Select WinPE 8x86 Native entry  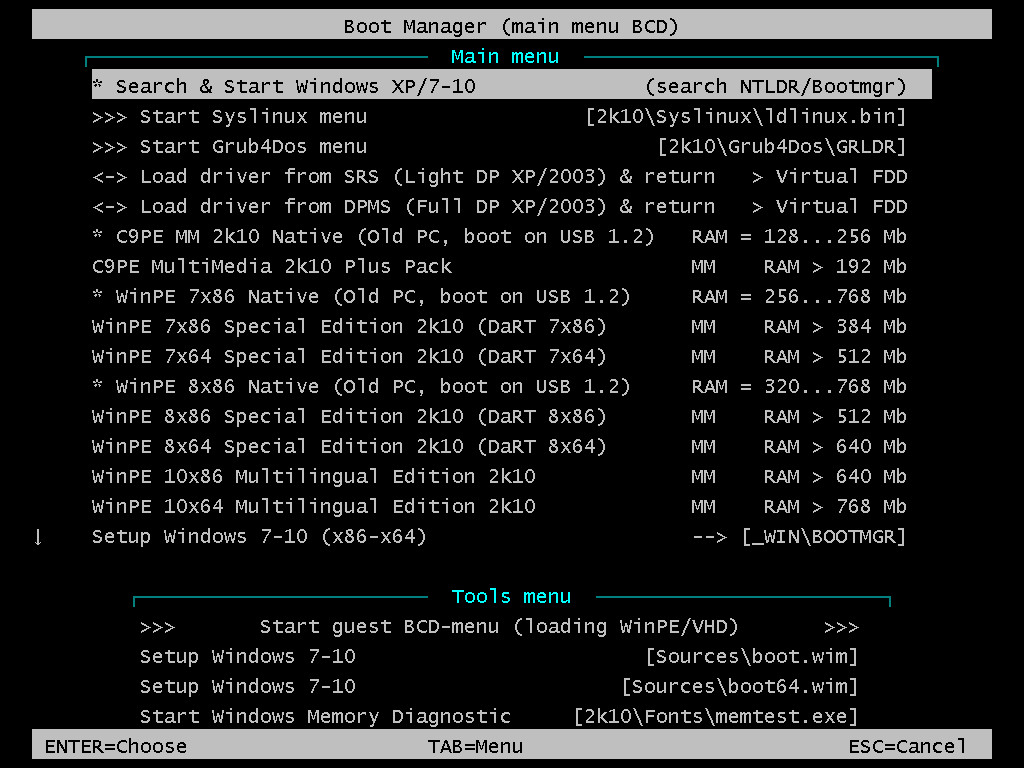(498, 386)
